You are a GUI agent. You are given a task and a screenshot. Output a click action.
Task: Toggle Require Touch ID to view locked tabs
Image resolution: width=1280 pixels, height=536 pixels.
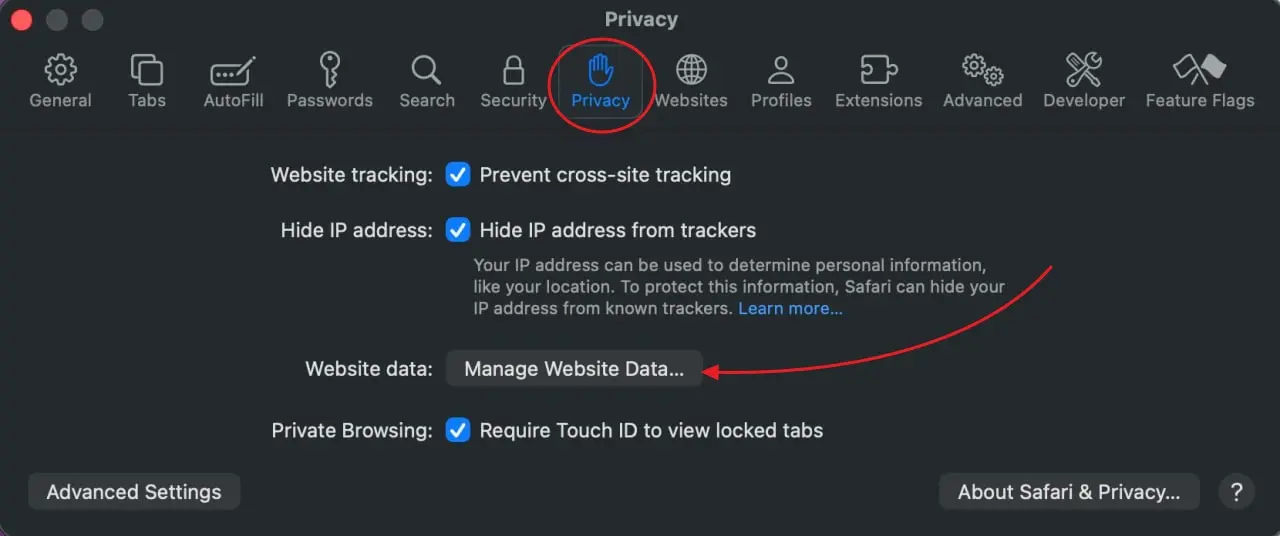click(x=458, y=431)
